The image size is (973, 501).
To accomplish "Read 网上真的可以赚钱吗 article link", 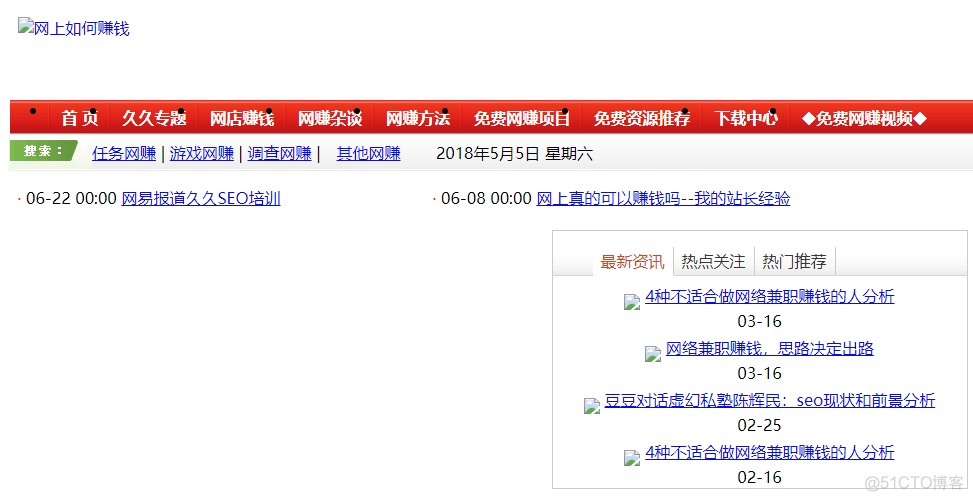I will pyautogui.click(x=663, y=199).
